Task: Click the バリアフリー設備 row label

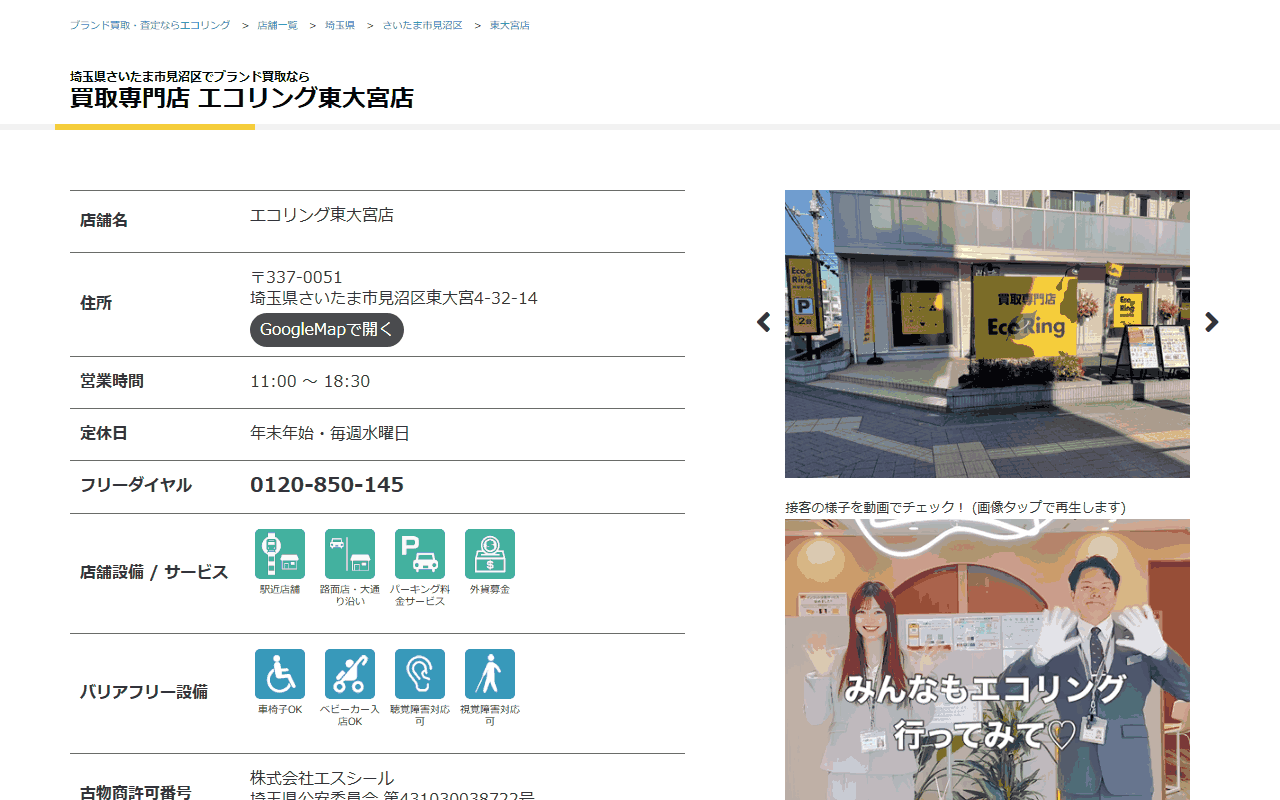Action: click(144, 692)
